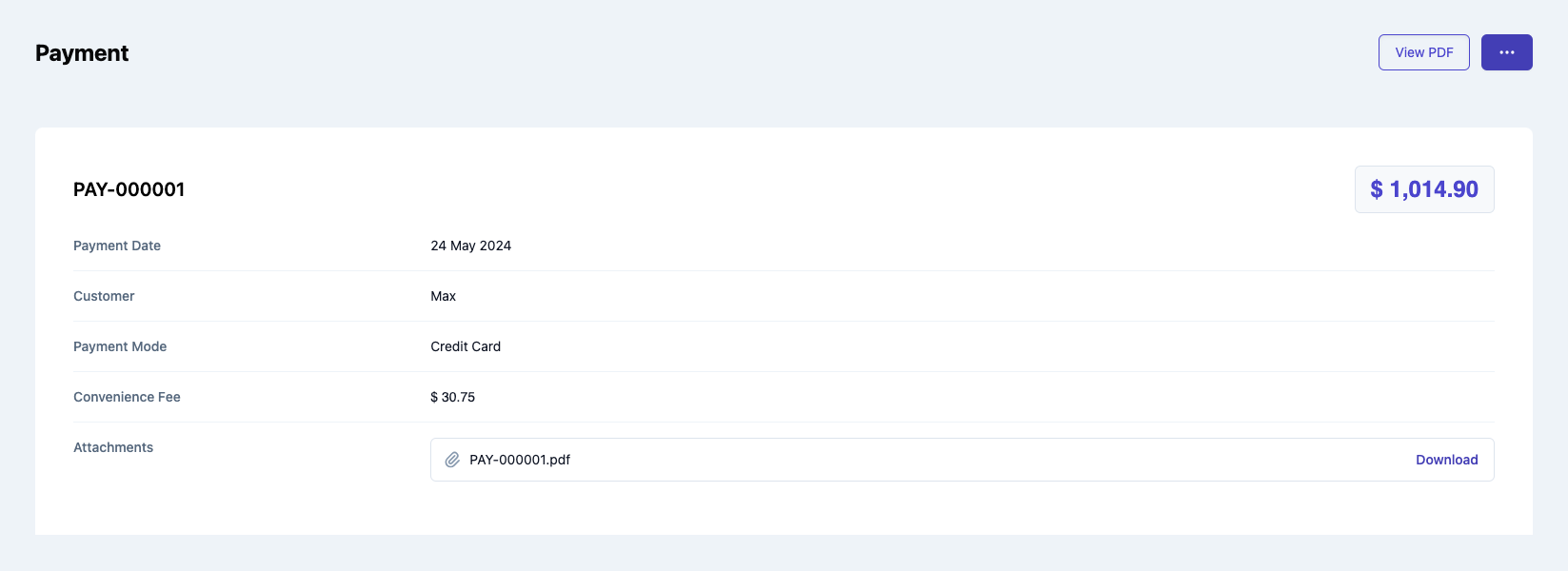This screenshot has width=1568, height=571.
Task: Click the PAY-000001 payment number heading
Action: click(129, 189)
